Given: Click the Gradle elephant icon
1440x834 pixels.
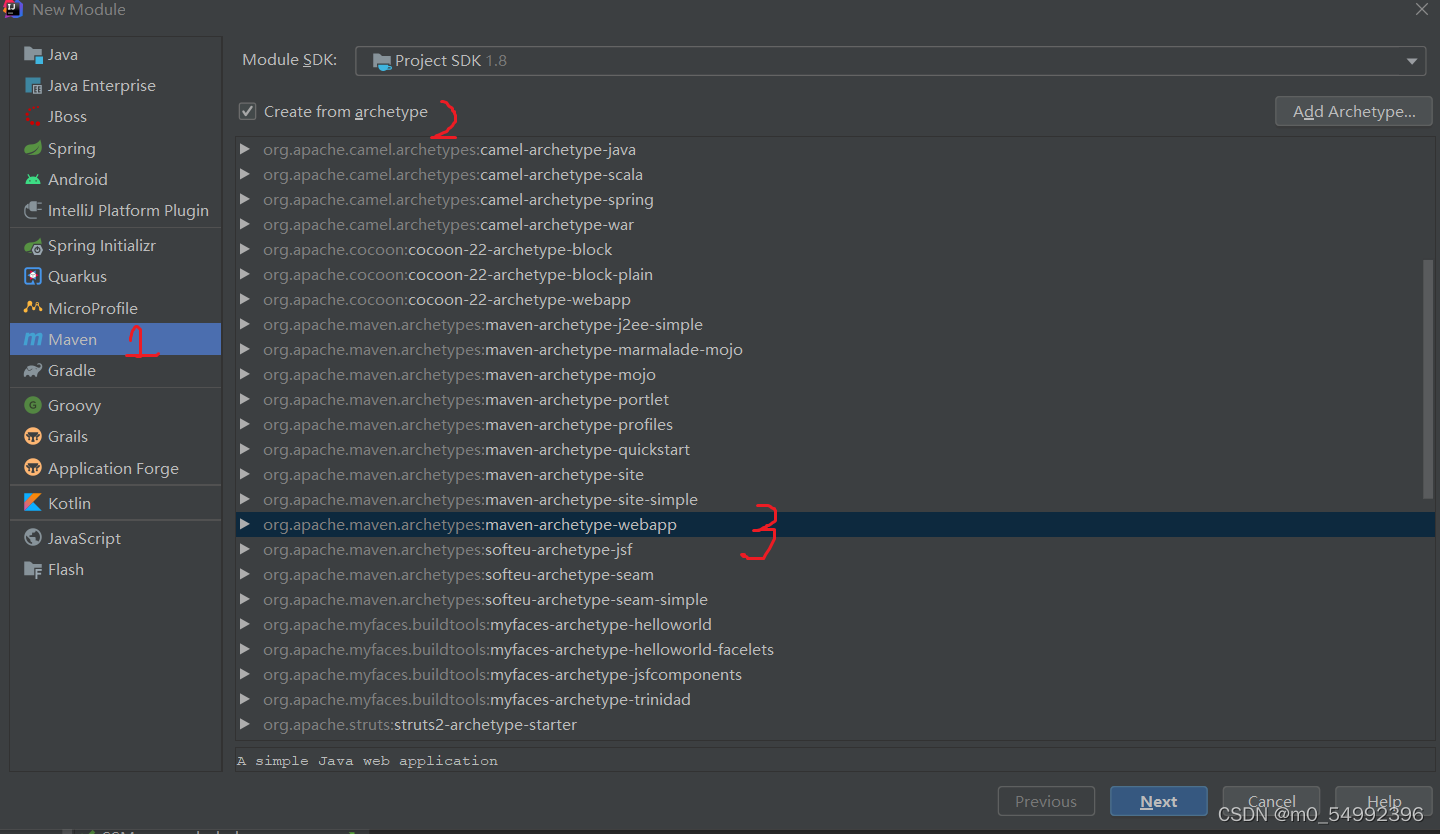Looking at the screenshot, I should coord(33,371).
